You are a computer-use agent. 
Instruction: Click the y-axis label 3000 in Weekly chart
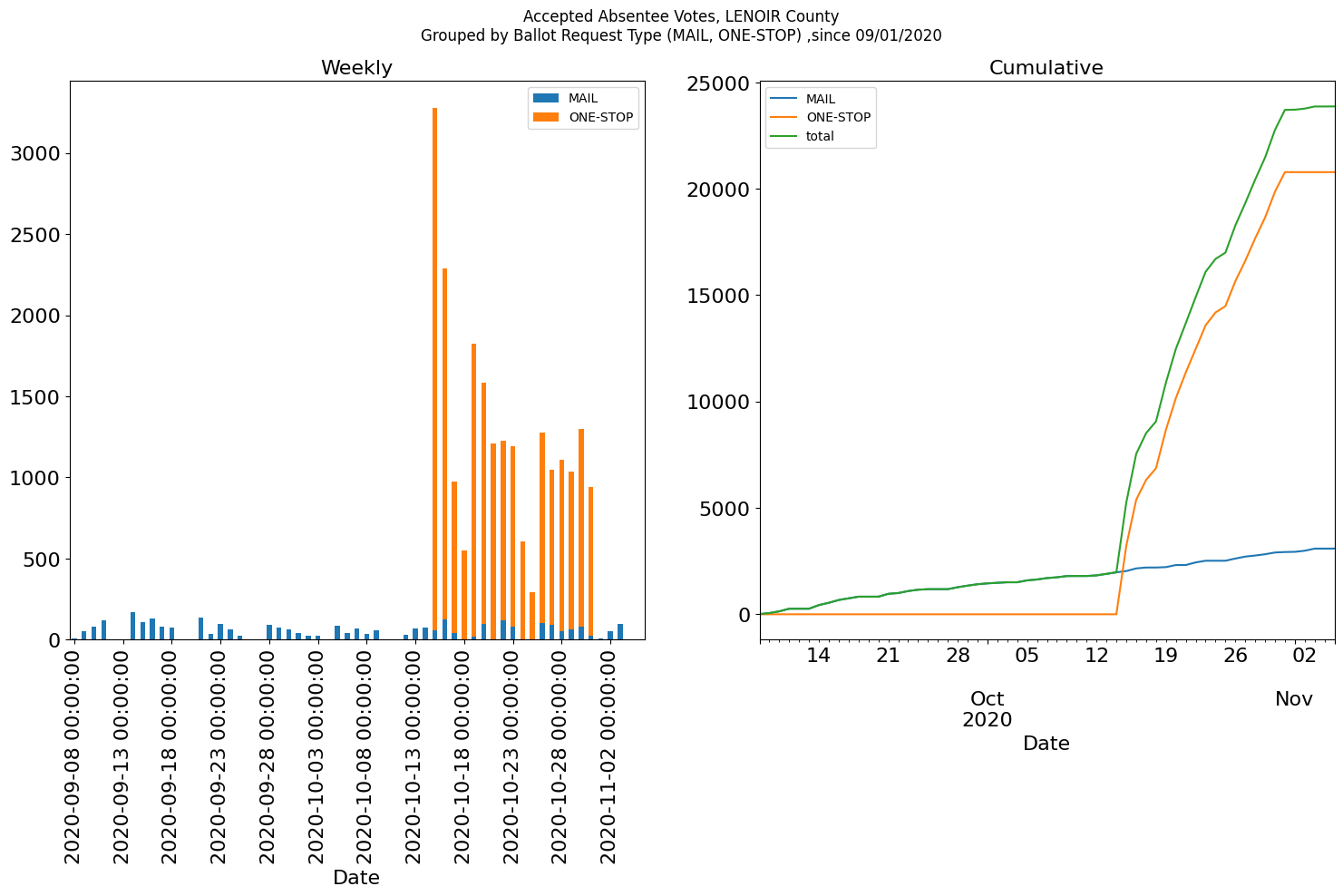35,154
